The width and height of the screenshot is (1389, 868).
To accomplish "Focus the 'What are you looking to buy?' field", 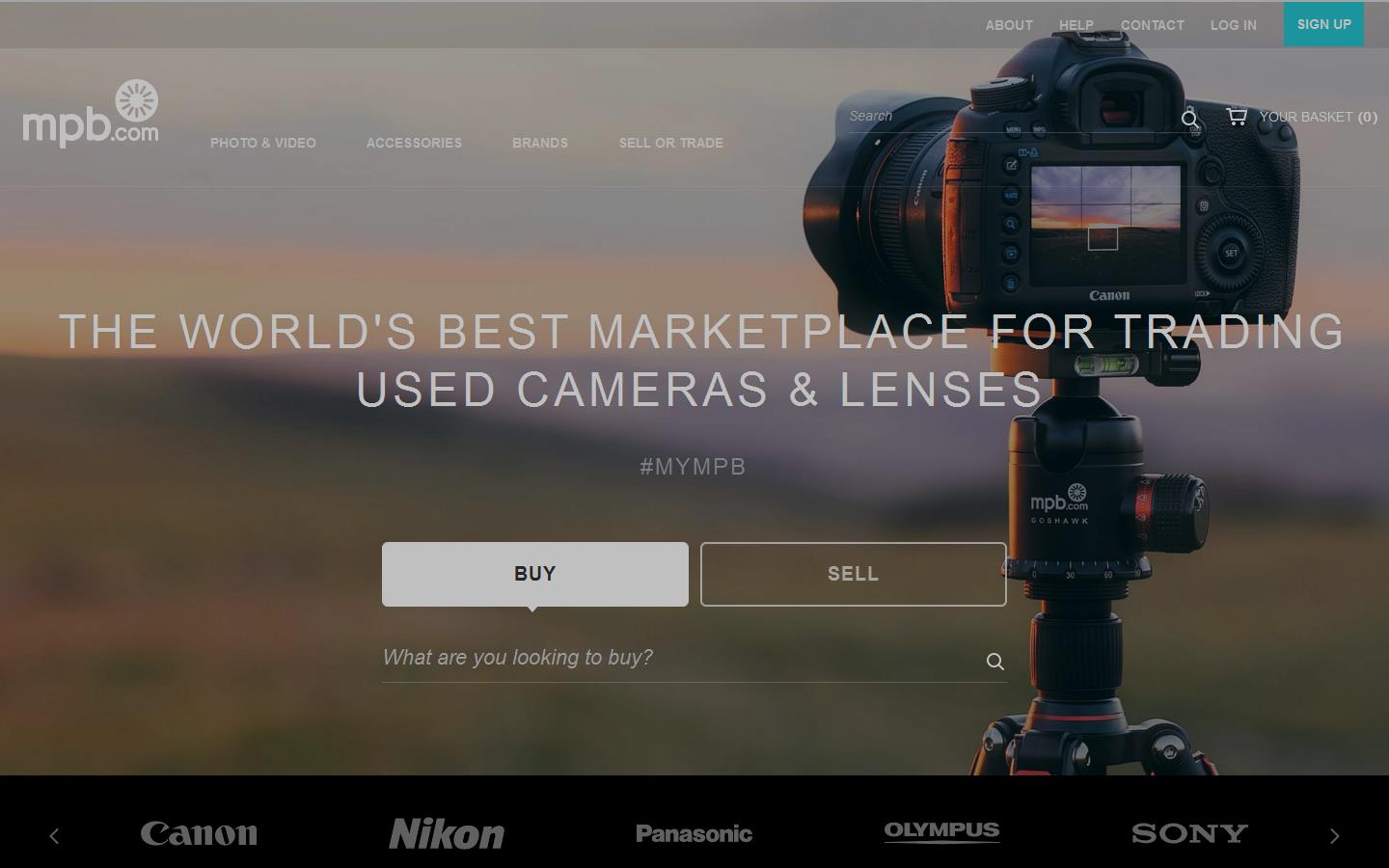I will (x=675, y=658).
